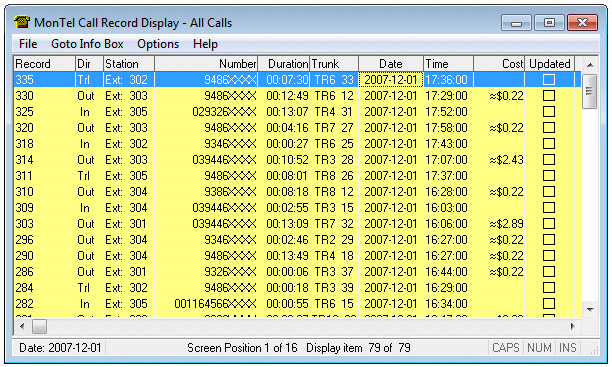The width and height of the screenshot is (612, 367).
Task: Toggle Updated checkbox for record 330
Action: (549, 96)
